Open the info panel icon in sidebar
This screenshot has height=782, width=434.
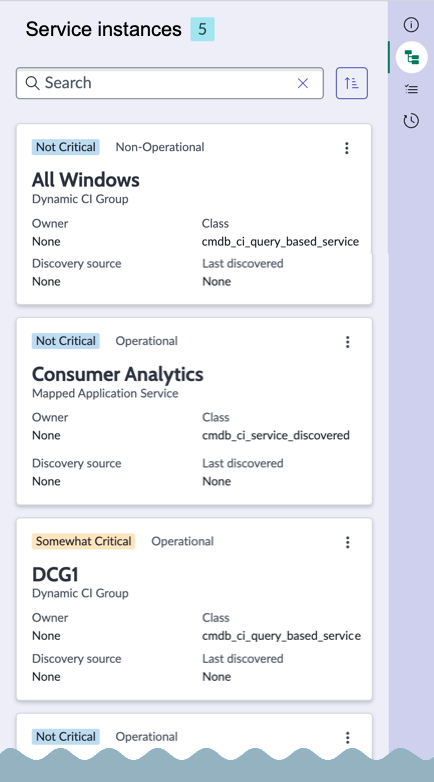coord(411,25)
